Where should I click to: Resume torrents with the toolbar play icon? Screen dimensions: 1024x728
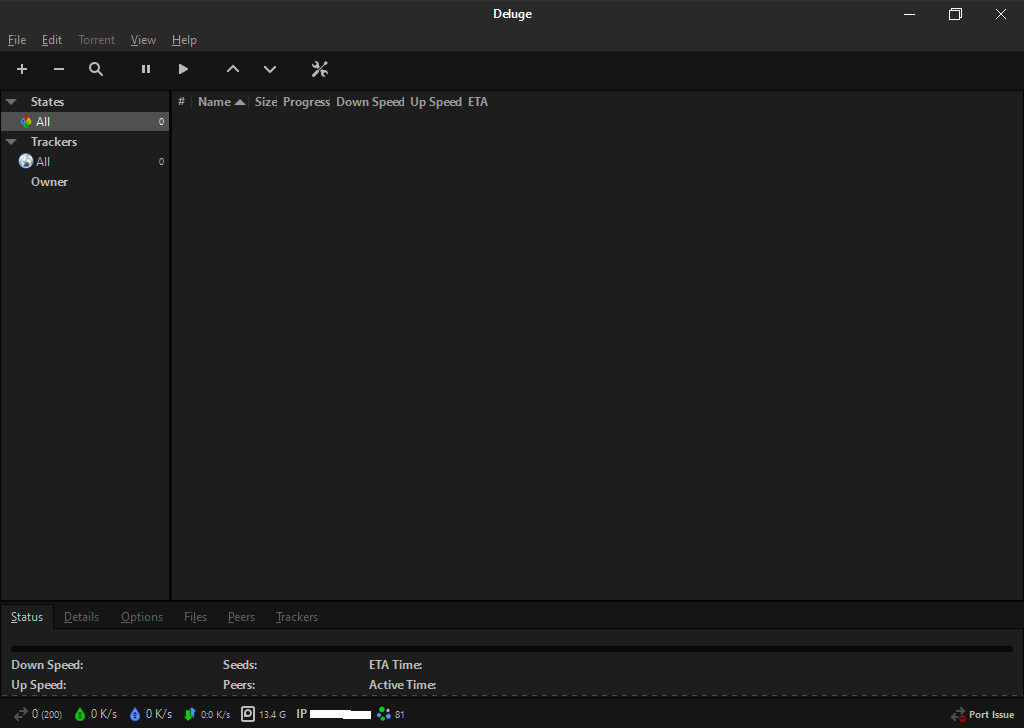click(183, 69)
